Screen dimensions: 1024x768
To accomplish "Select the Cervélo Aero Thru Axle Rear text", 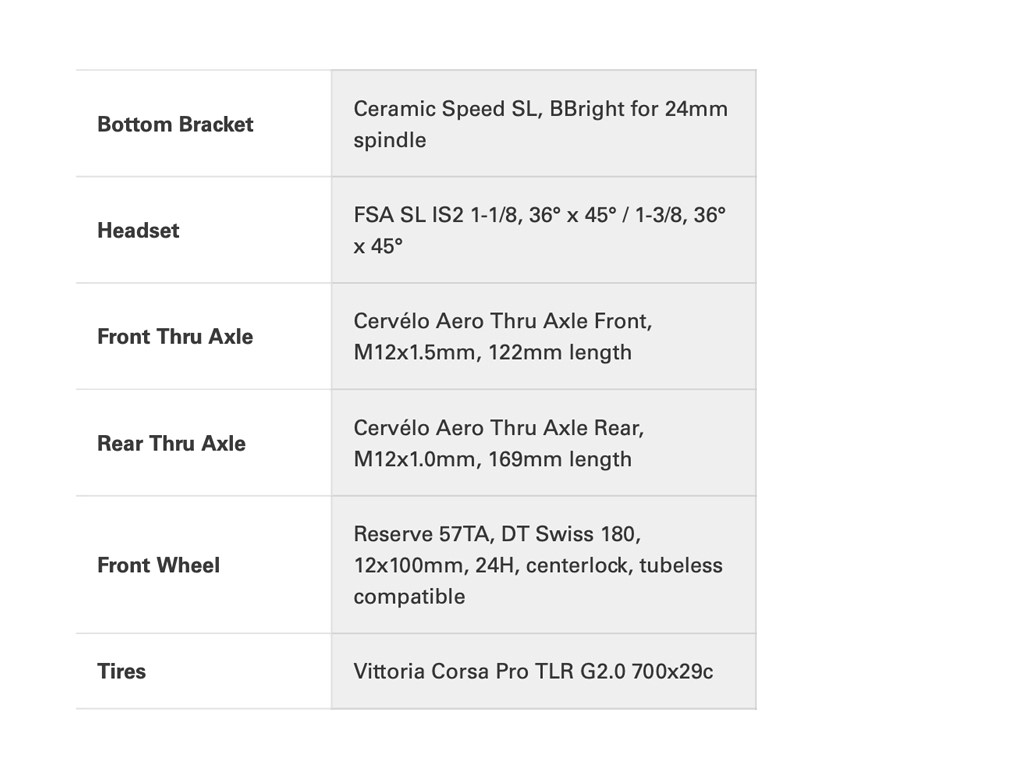I will tap(498, 428).
